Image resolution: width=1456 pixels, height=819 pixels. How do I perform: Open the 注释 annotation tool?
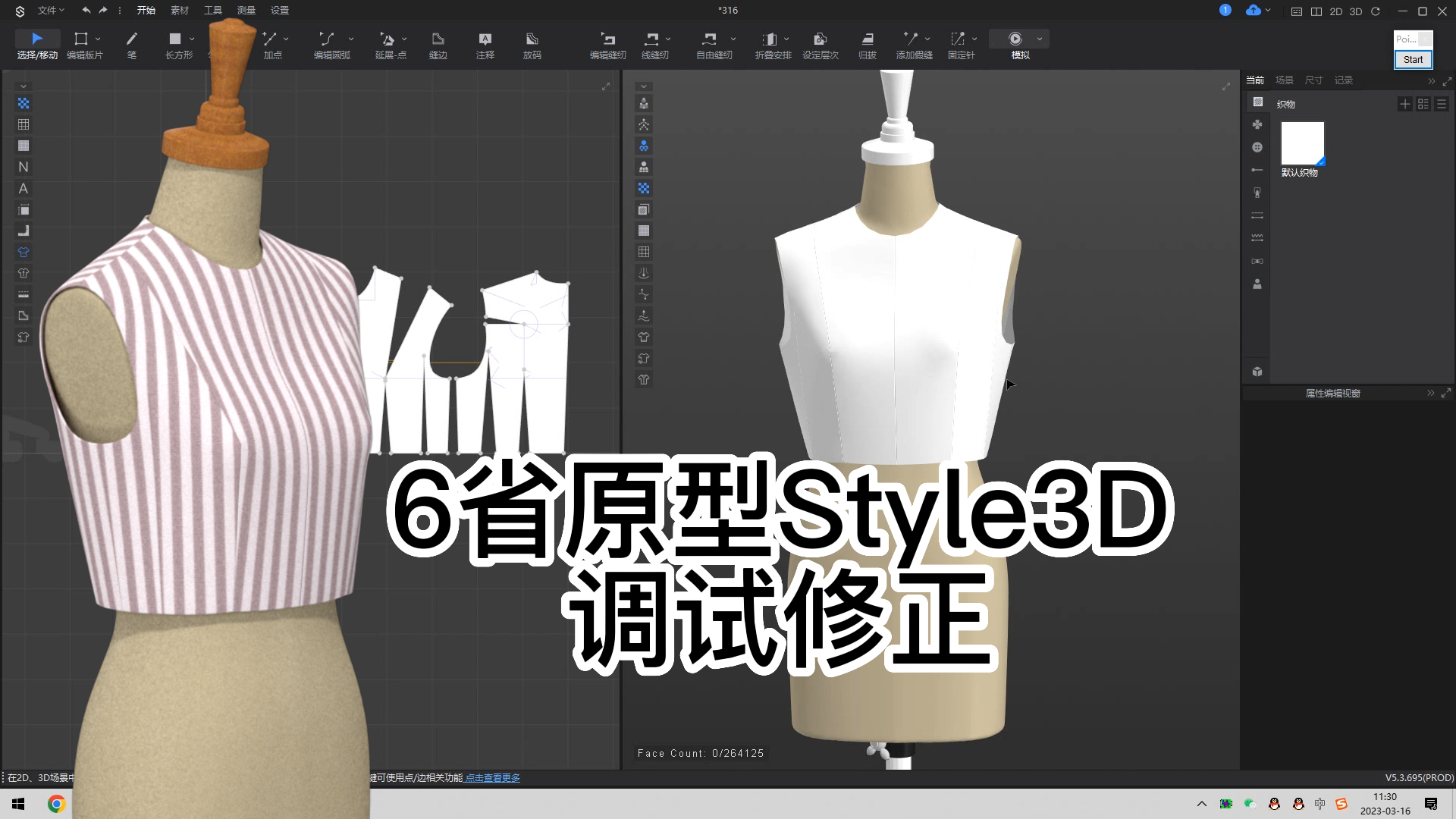coord(485,45)
